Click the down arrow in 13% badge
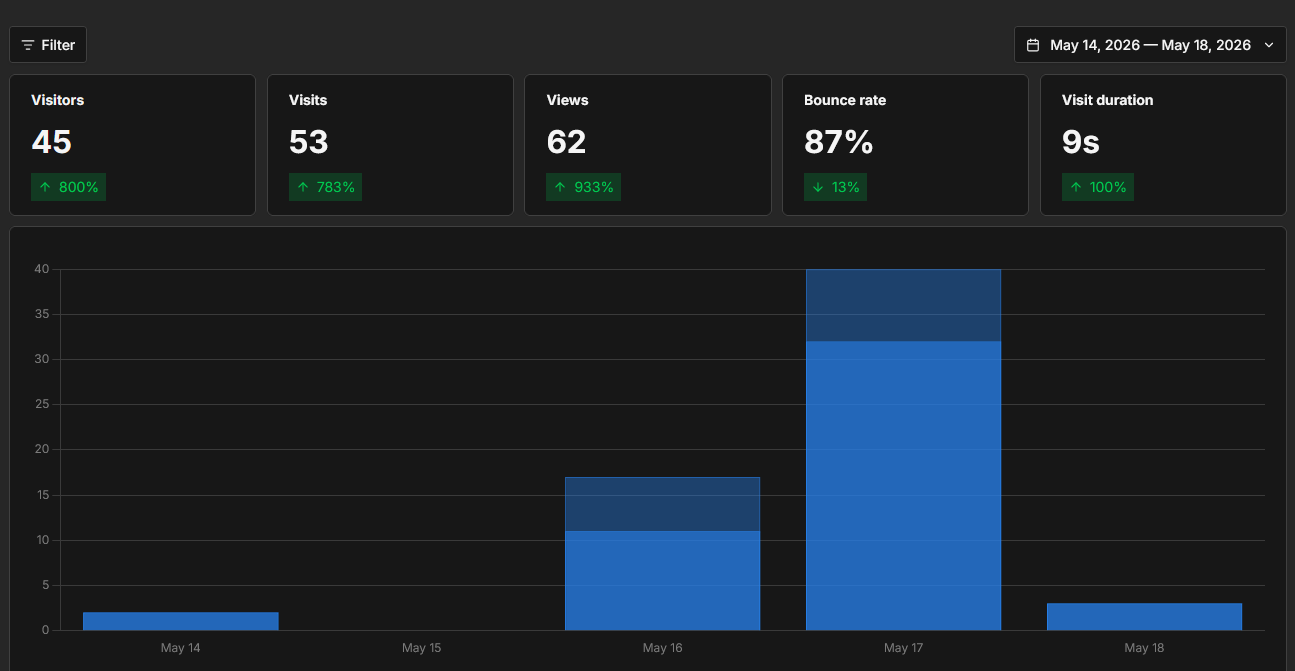Image resolution: width=1295 pixels, height=671 pixels. [x=818, y=187]
